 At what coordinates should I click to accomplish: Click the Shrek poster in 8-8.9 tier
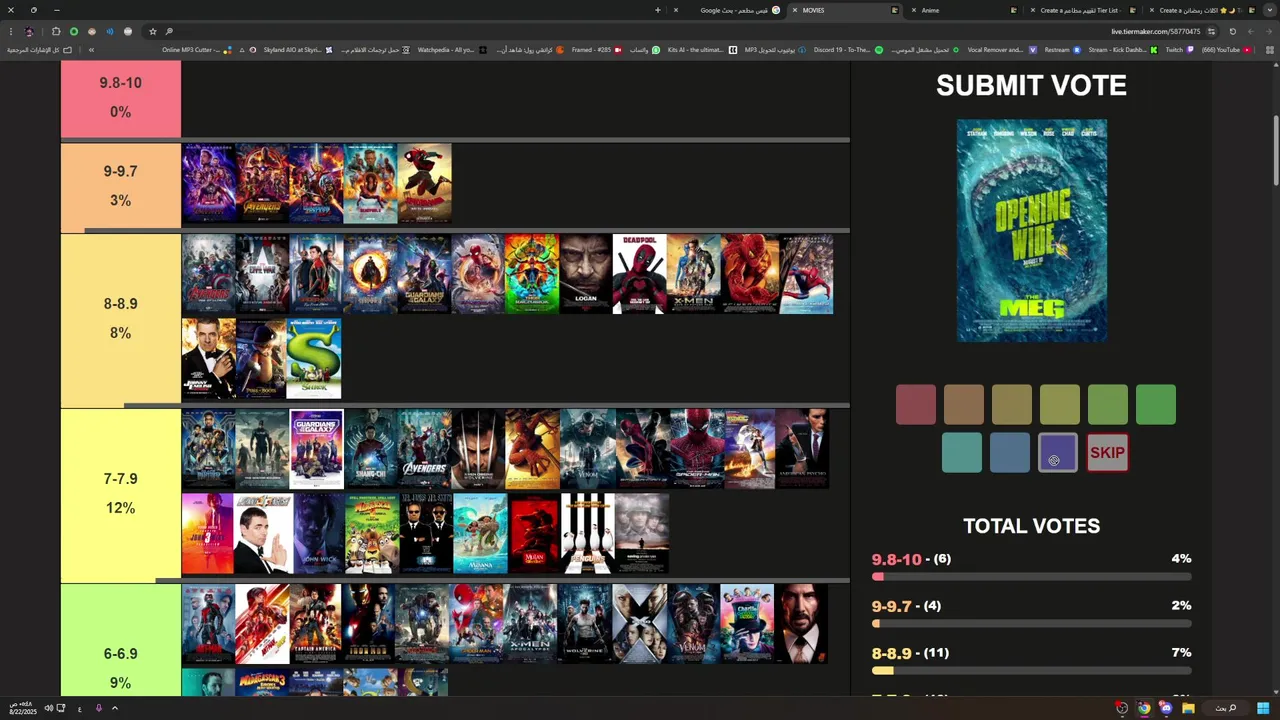[314, 359]
